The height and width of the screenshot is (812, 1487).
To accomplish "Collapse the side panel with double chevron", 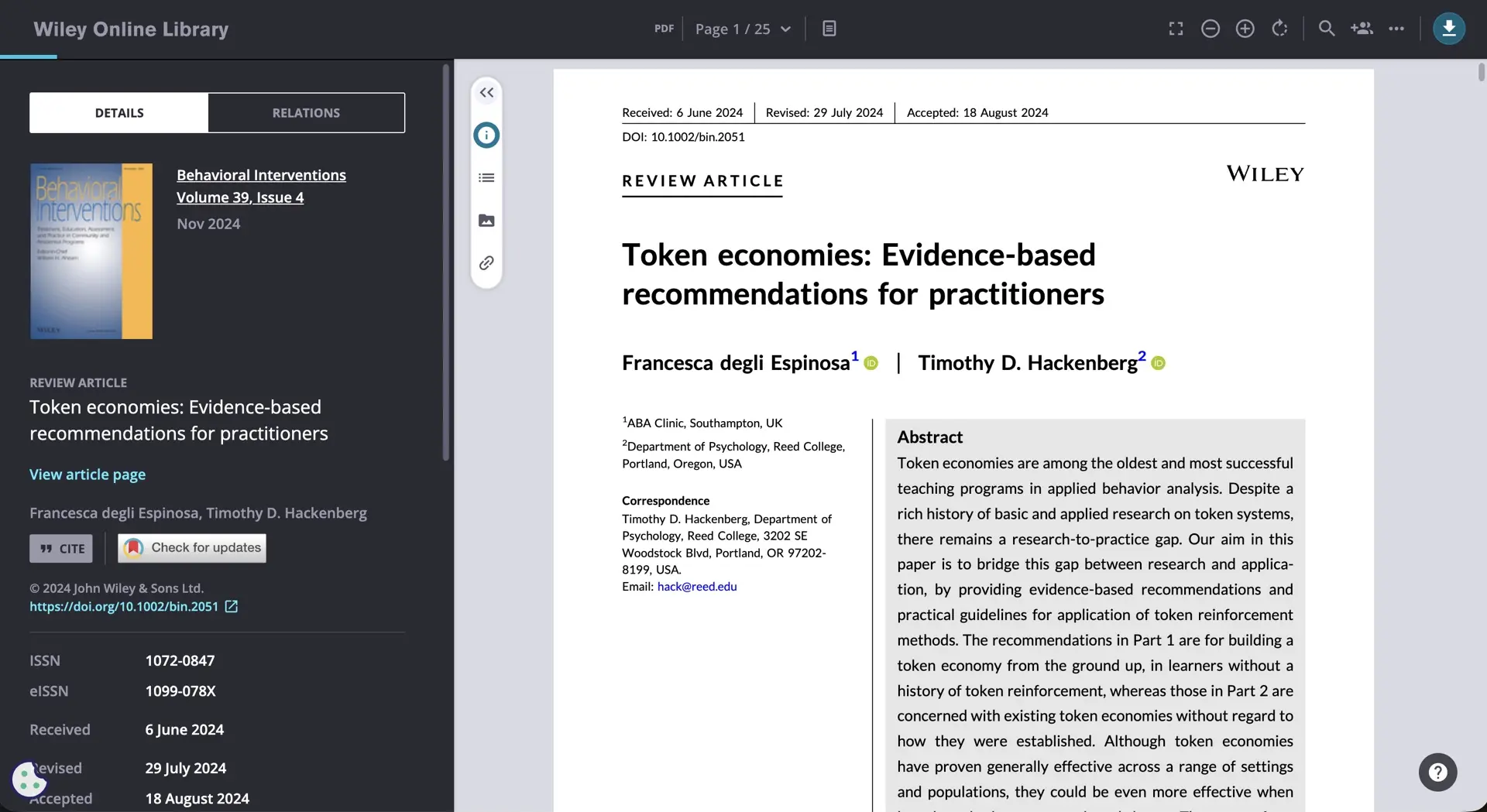I will pyautogui.click(x=486, y=93).
